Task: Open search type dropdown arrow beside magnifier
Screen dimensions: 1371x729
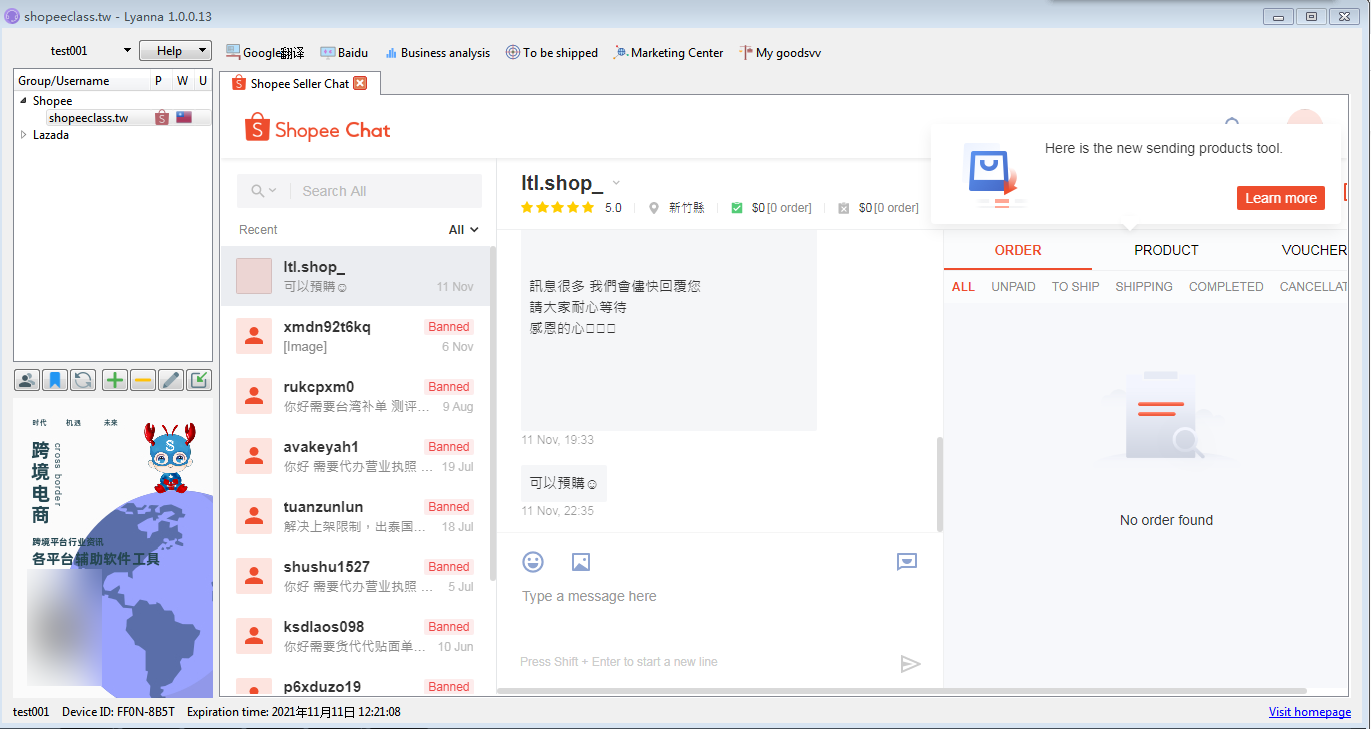Action: 273,191
